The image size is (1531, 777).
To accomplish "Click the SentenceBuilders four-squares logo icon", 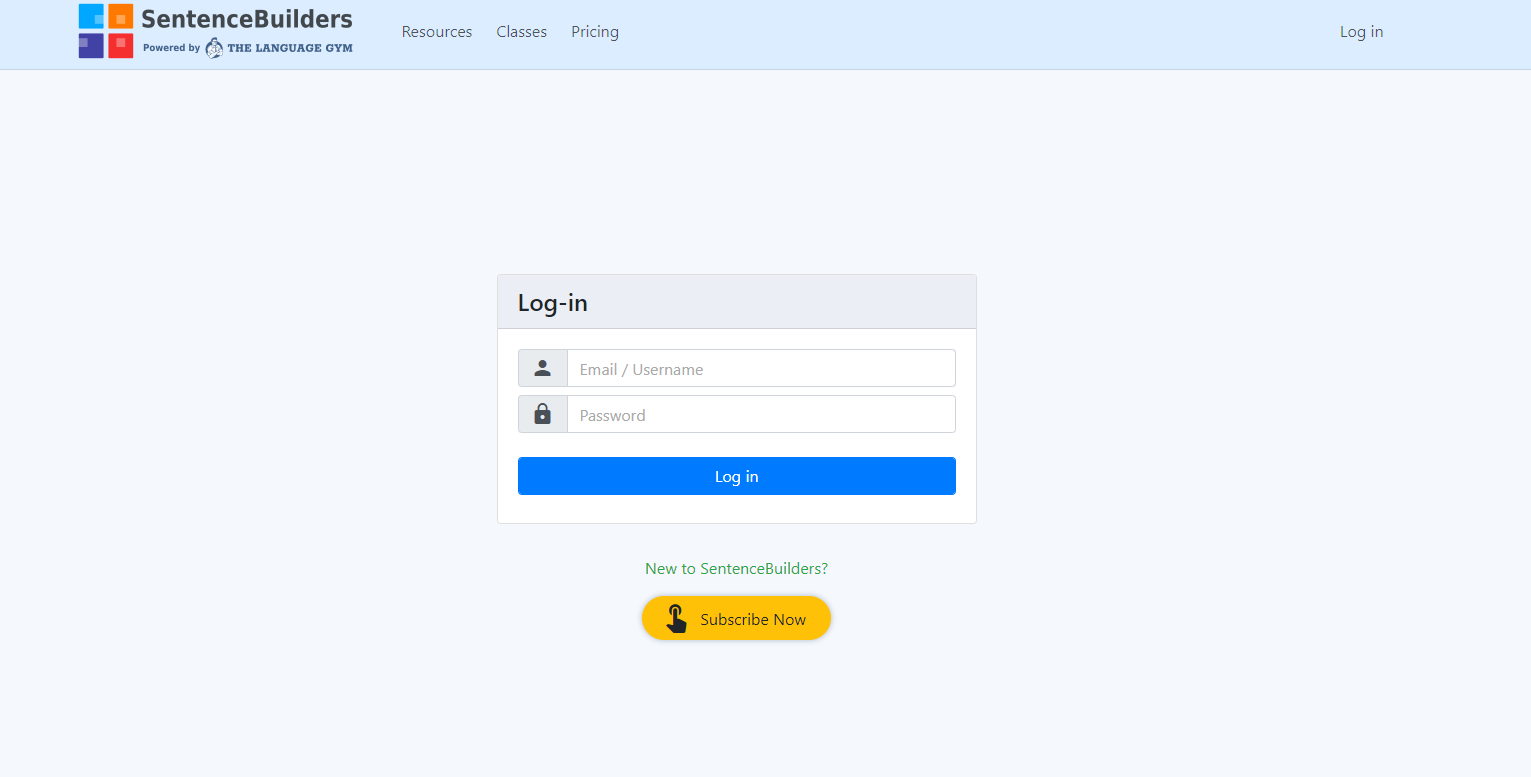I will tap(106, 31).
